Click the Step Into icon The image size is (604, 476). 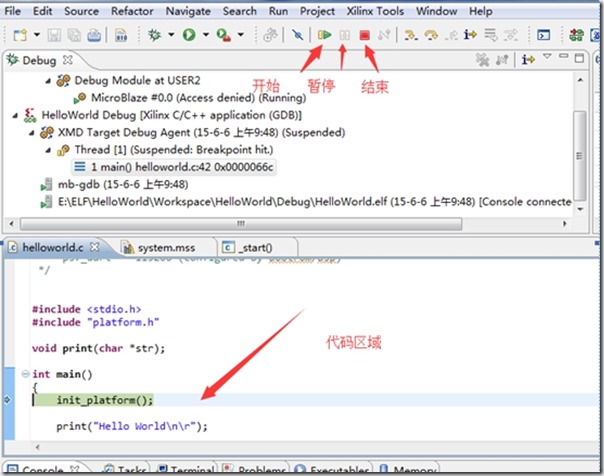coord(409,35)
